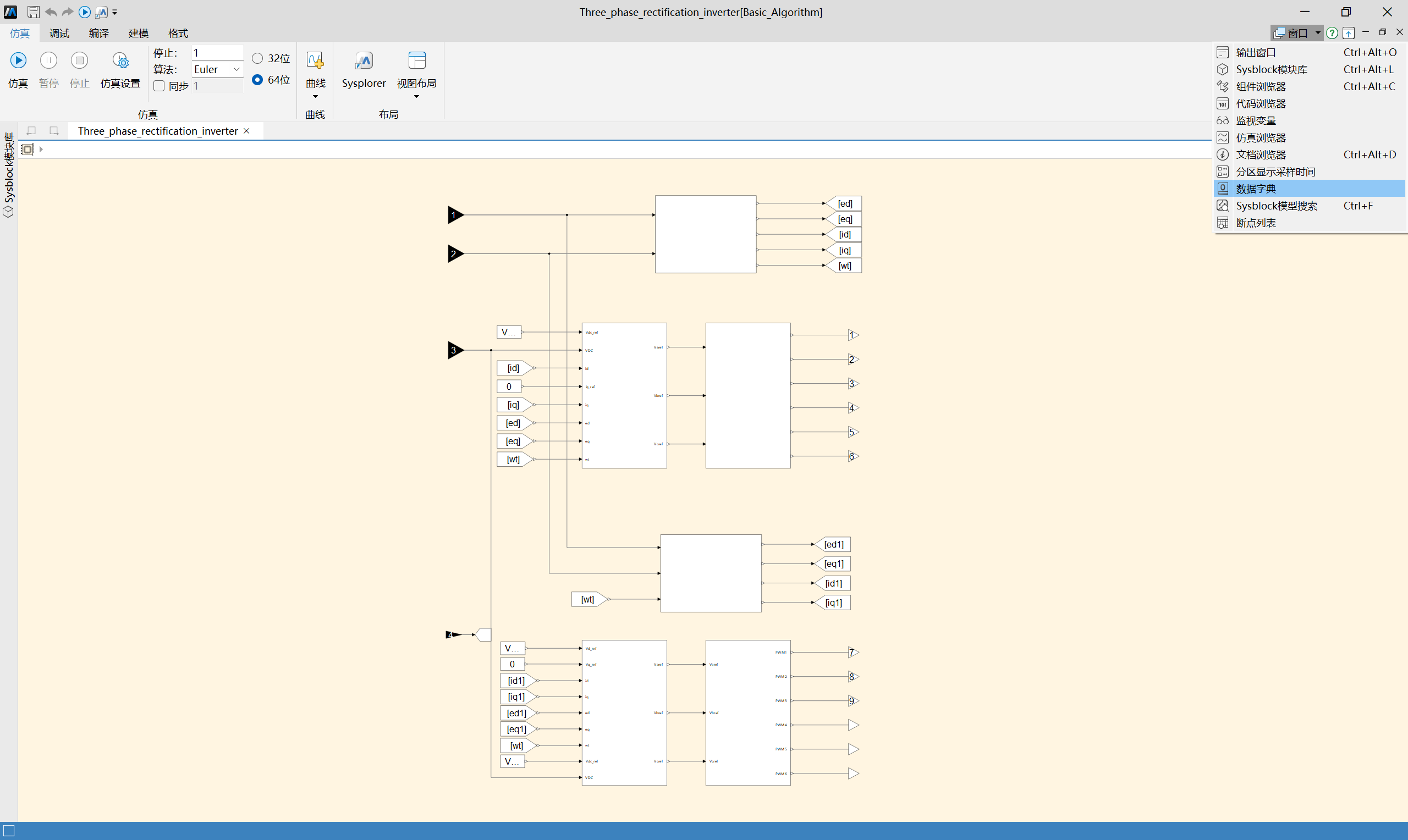
Task: Open the help question mark icon
Action: [x=1332, y=33]
